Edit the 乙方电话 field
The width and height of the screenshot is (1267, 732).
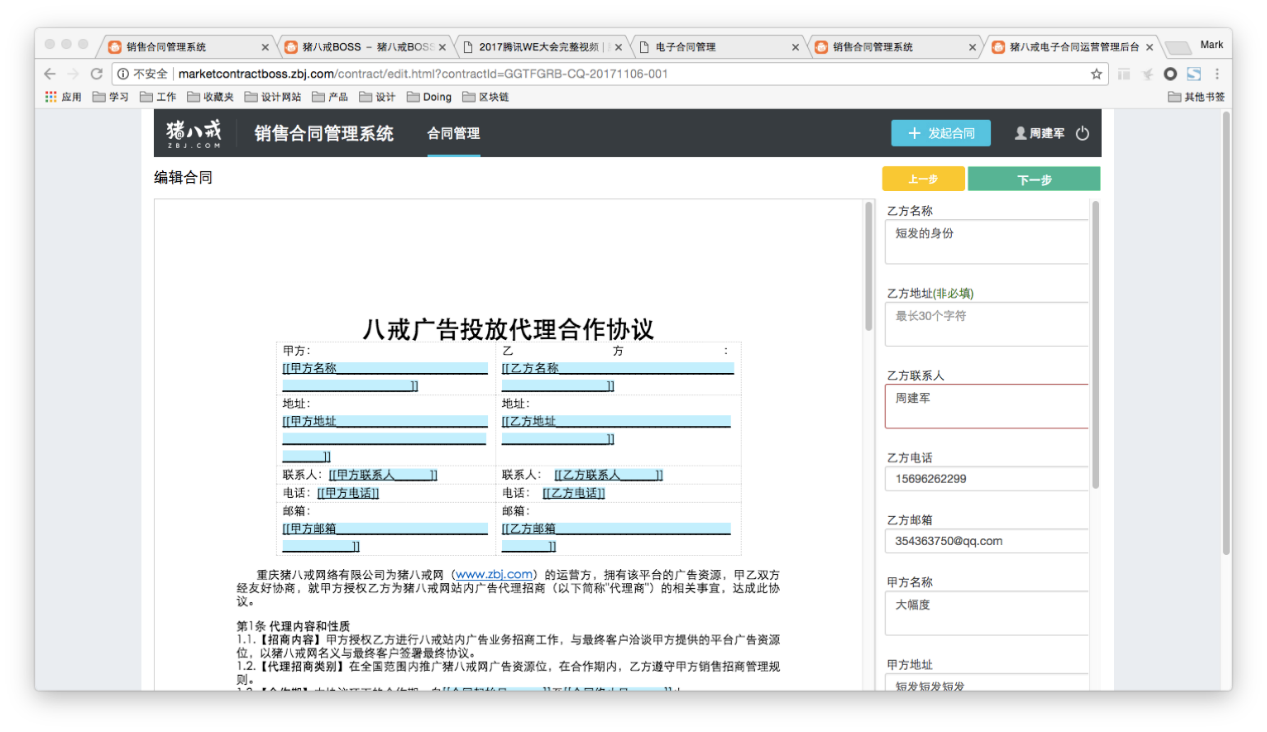click(987, 479)
